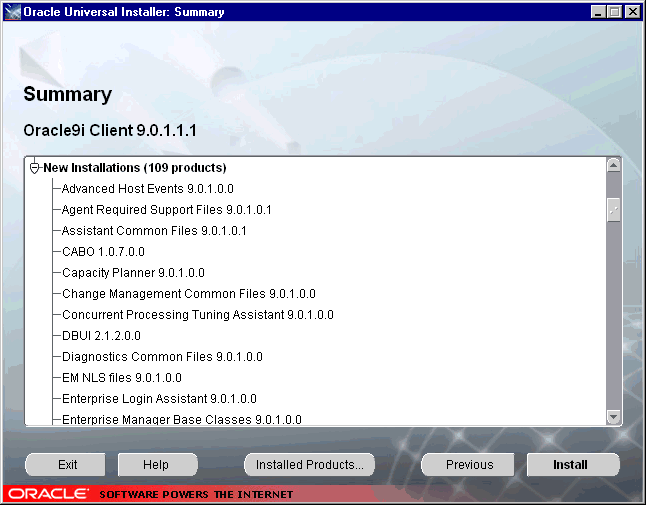
Task: Select Concurrent Processing Tuning Assistant 9.0.1.0.0
Action: click(198, 315)
